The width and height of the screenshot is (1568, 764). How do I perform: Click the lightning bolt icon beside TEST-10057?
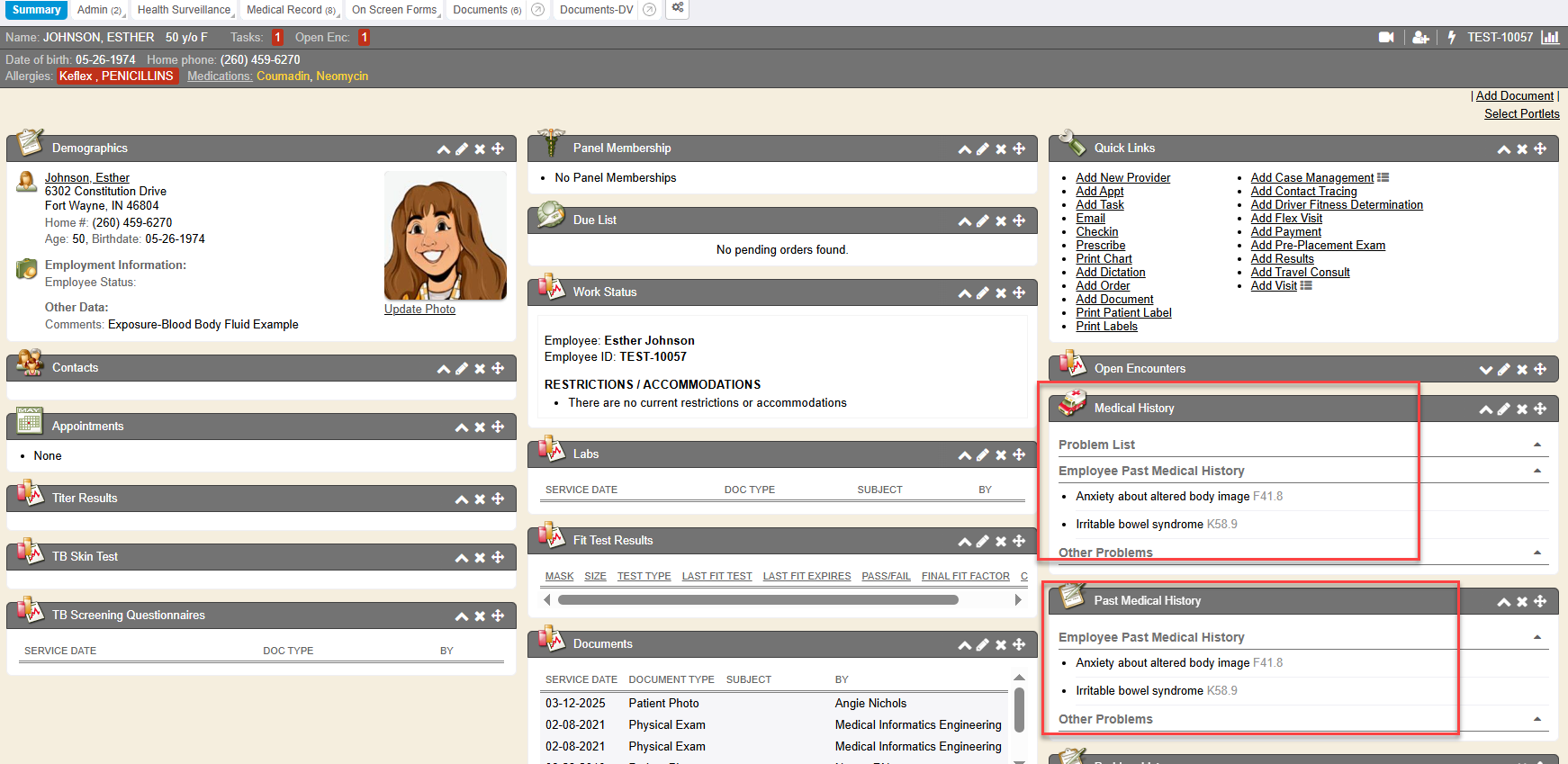pyautogui.click(x=1451, y=38)
